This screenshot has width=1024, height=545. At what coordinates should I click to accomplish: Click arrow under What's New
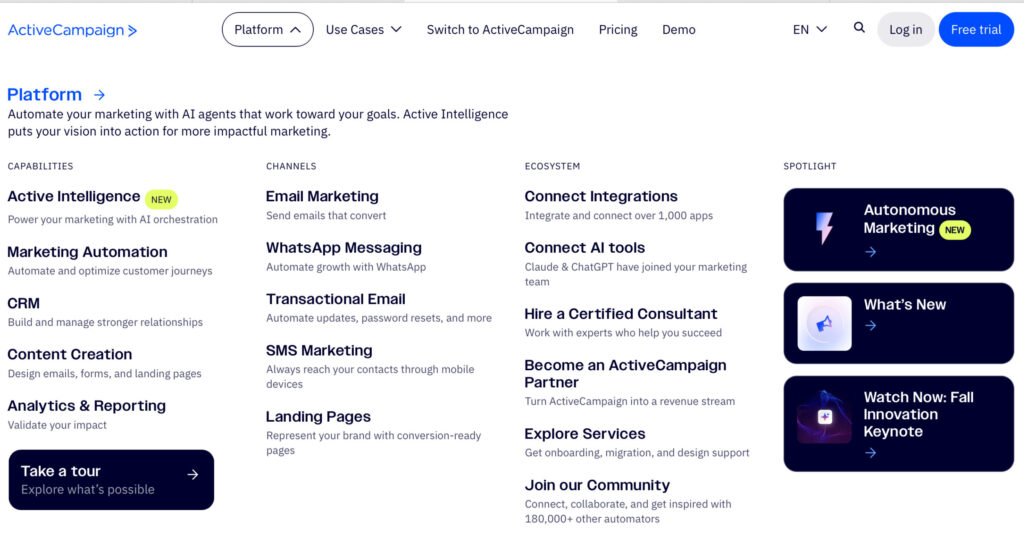[871, 326]
